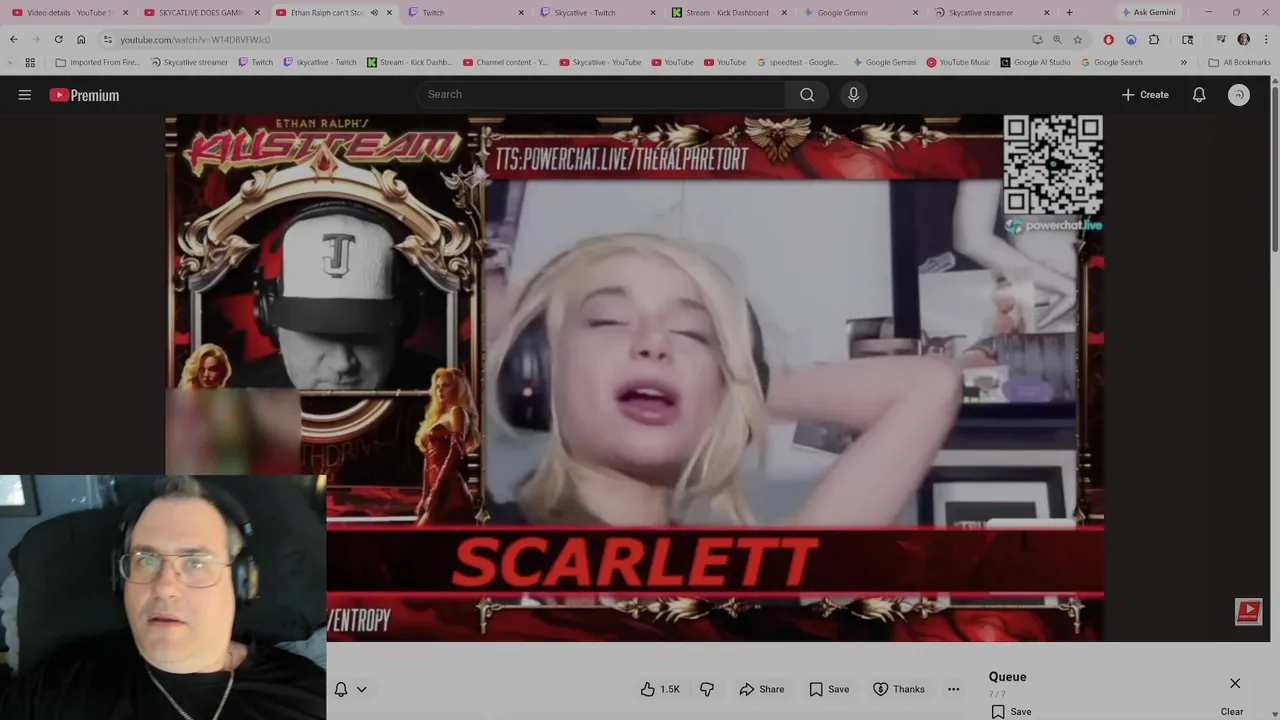The image size is (1280, 720).
Task: Open the red ad-blocker extension icon
Action: (x=1108, y=39)
